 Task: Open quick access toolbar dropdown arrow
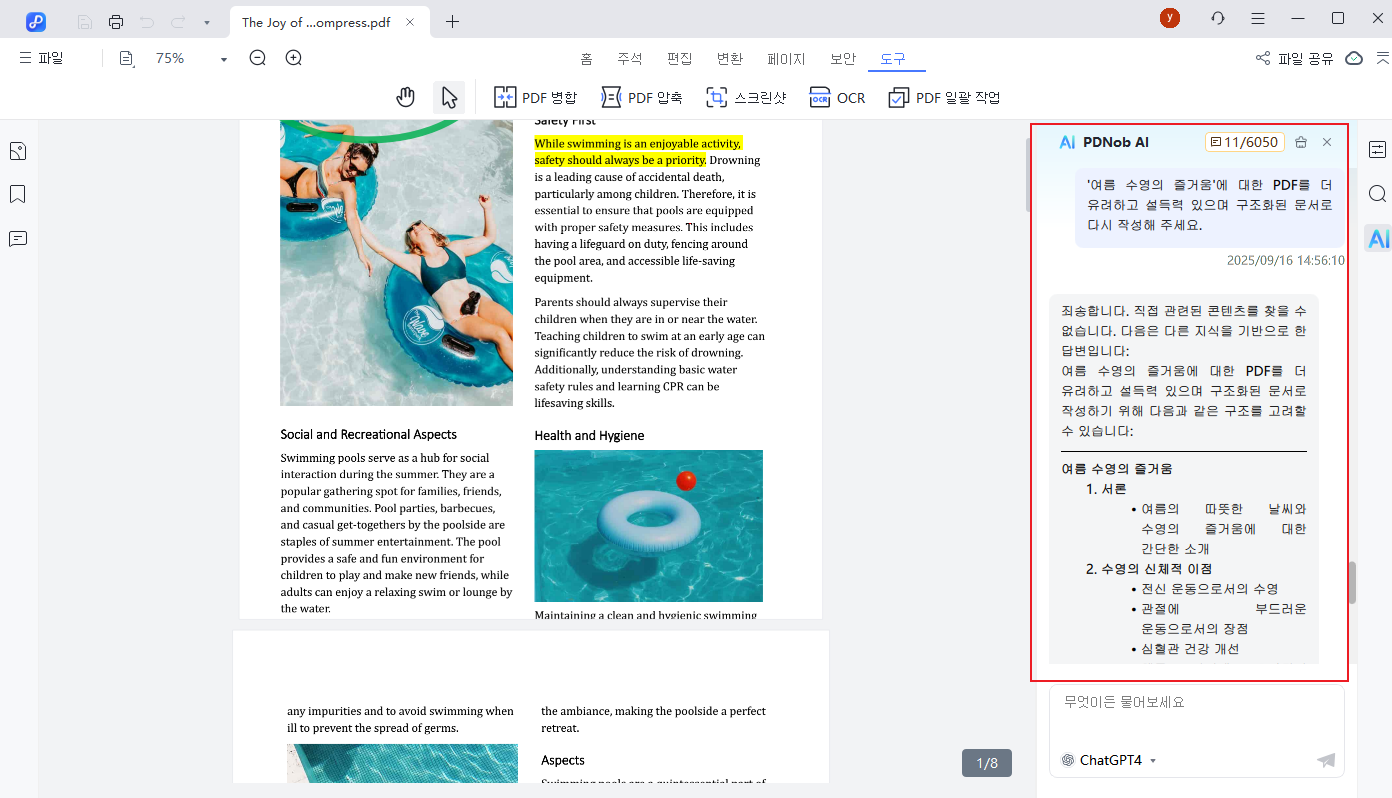click(x=206, y=22)
